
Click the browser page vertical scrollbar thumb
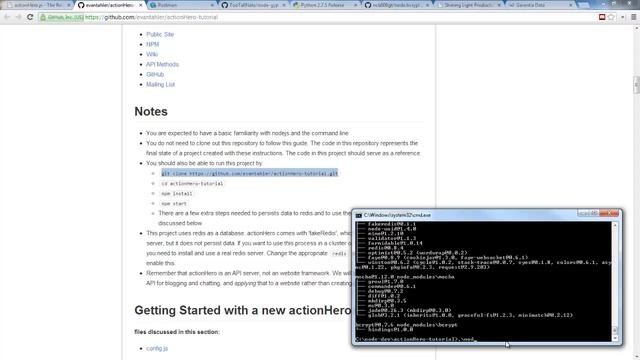(637, 85)
